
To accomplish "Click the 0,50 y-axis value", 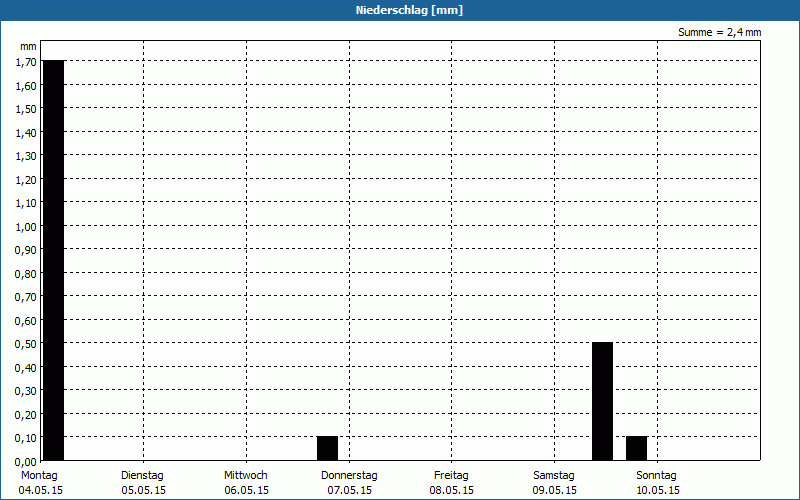I will point(26,344).
